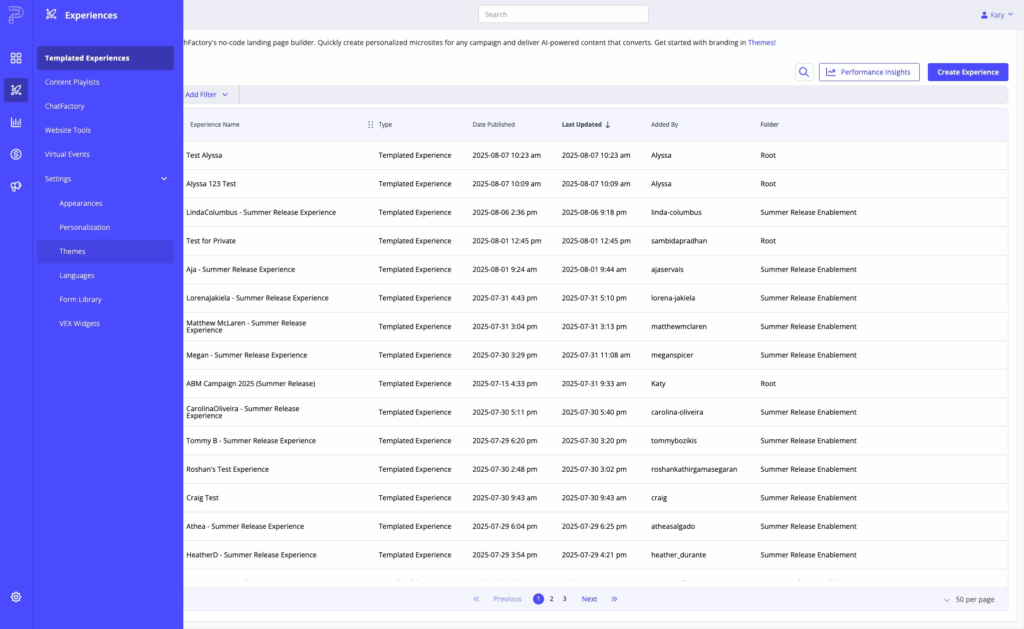Open Performance Insights
Image resolution: width=1024 pixels, height=629 pixels.
point(869,72)
